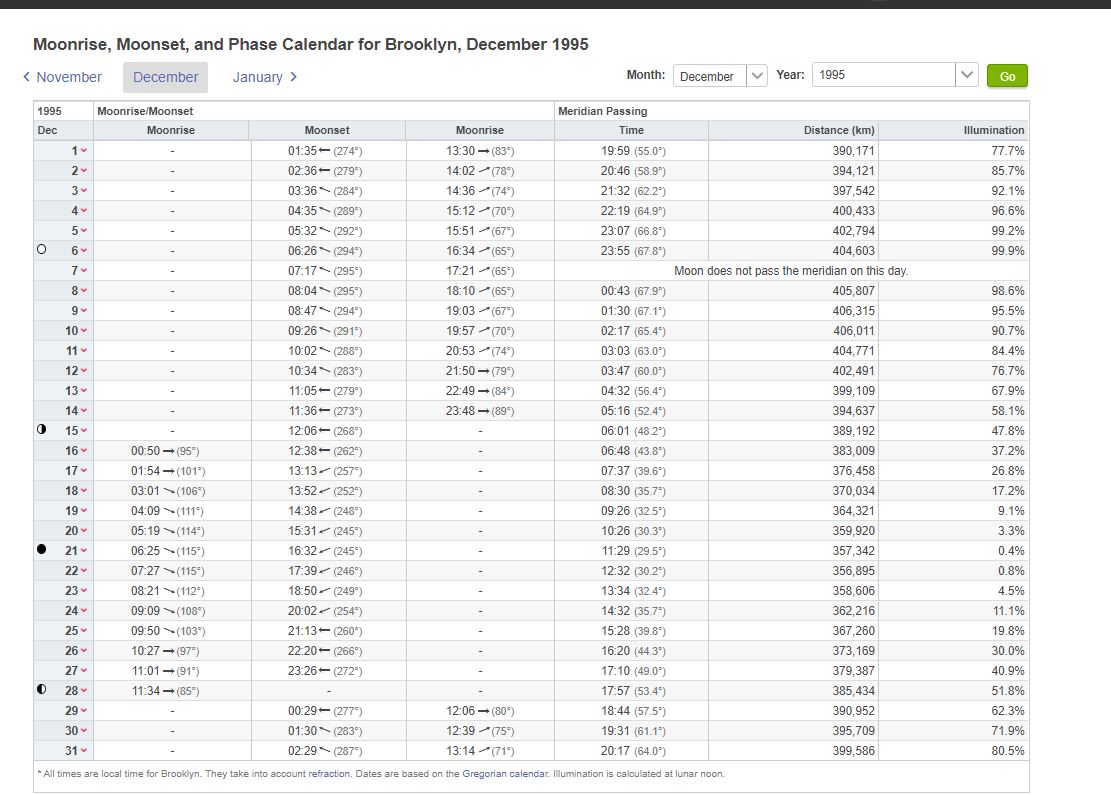Click the moonset direction arrow beside 03:36
The image size is (1111, 795).
click(x=325, y=191)
